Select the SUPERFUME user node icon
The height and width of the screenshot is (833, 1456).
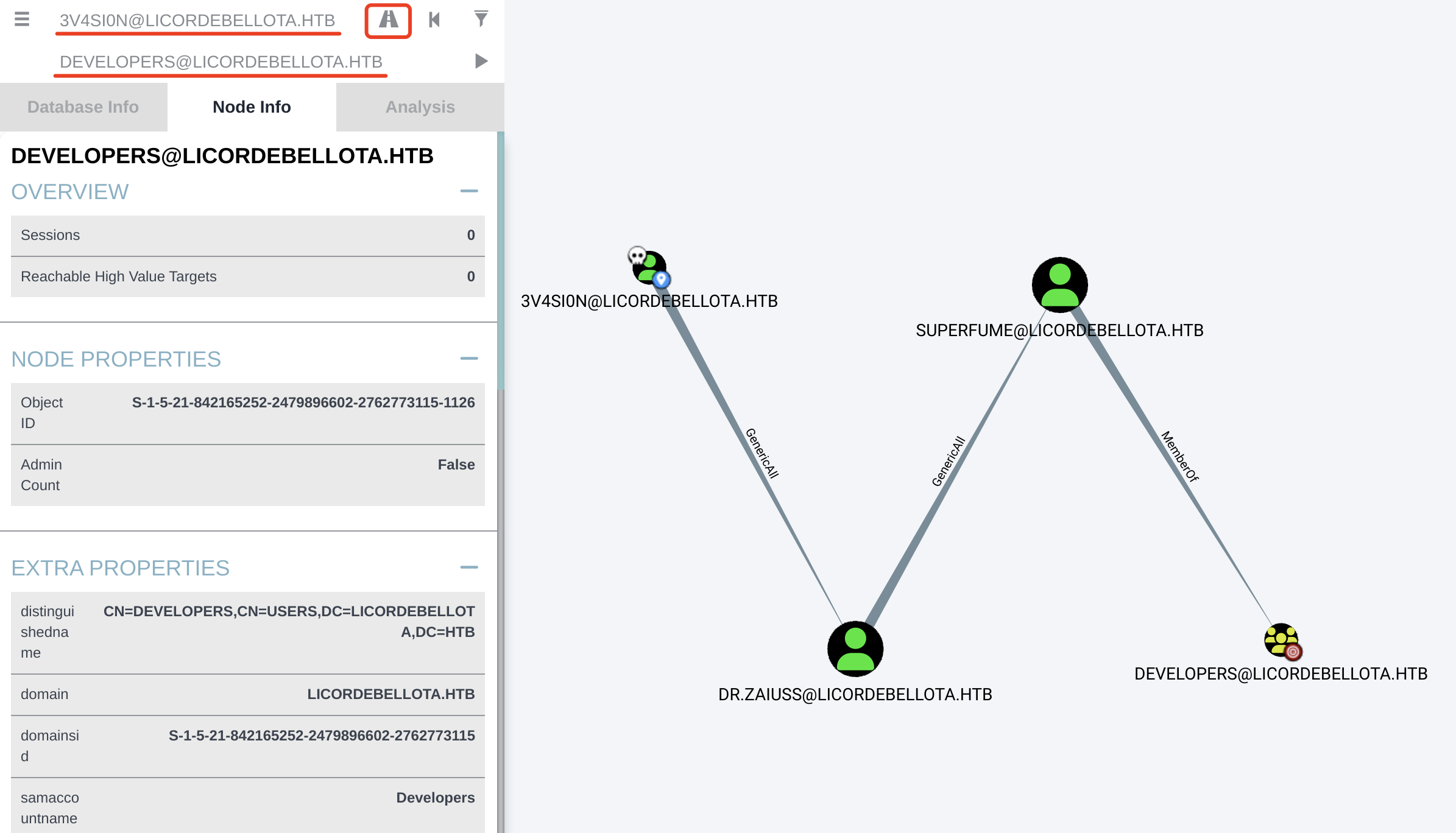click(1059, 285)
